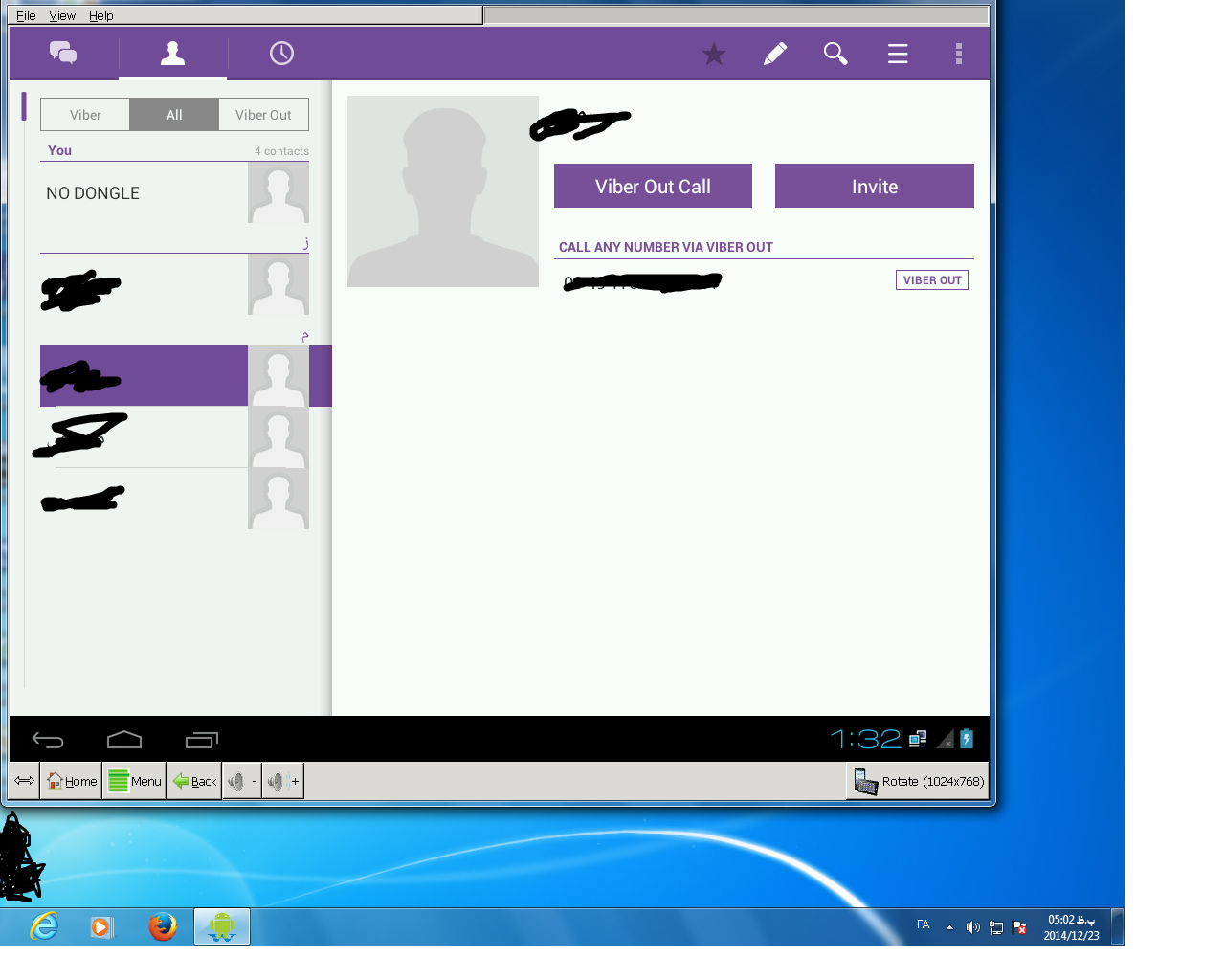1225x980 pixels.
Task: Click the favorites star icon
Action: [714, 55]
